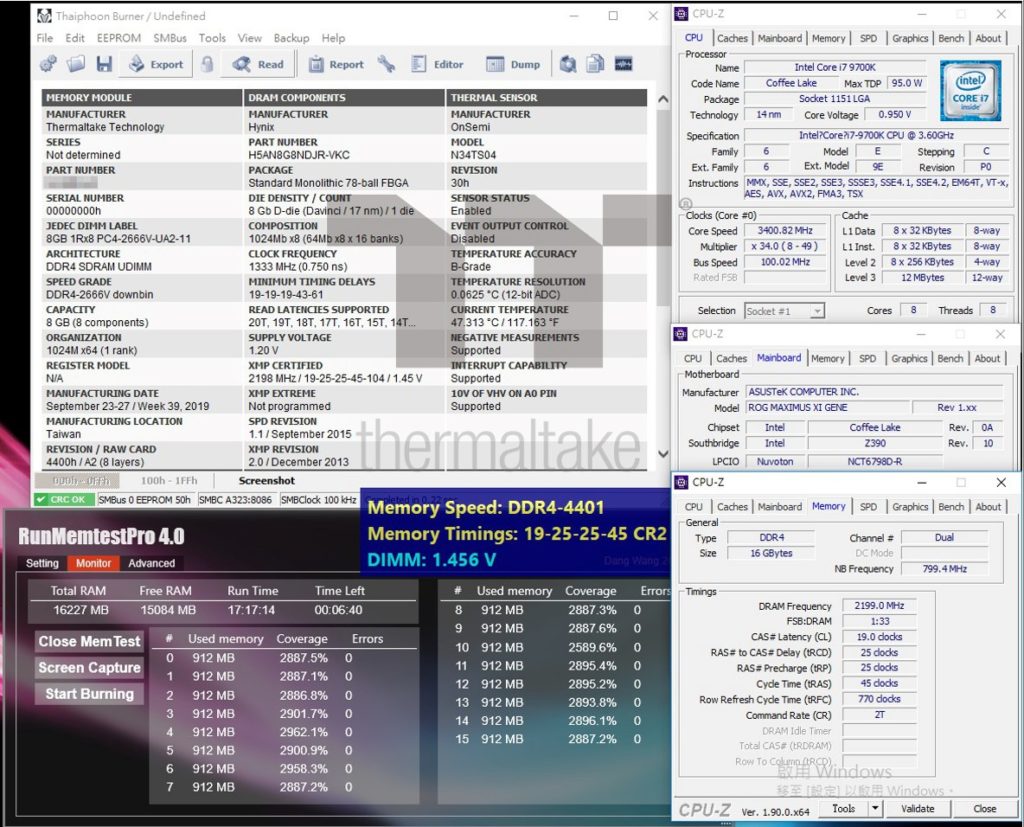Open Memory tab in middle CPU-Z window

click(x=827, y=359)
